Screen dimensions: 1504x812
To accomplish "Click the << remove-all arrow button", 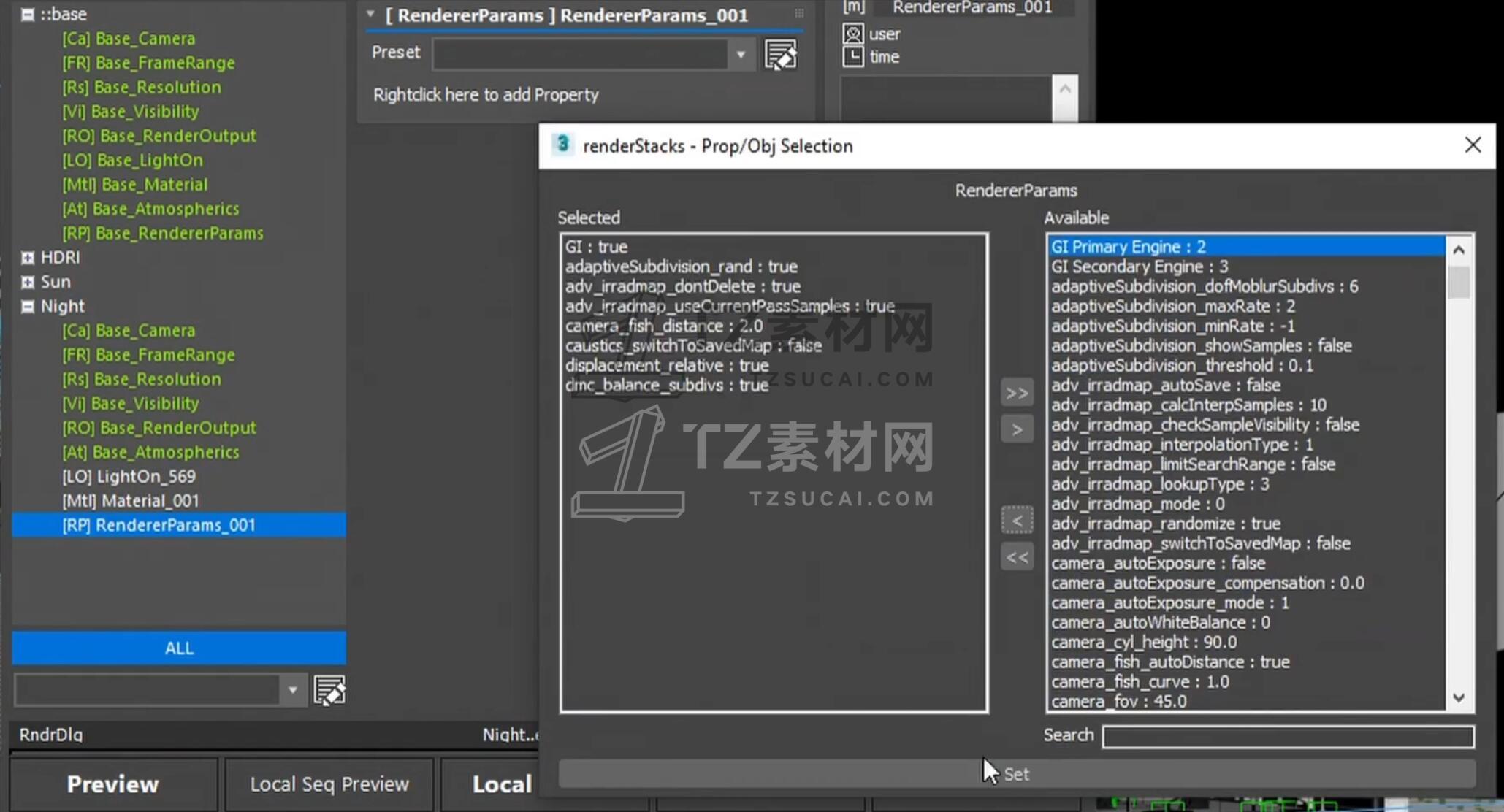I will (1017, 557).
